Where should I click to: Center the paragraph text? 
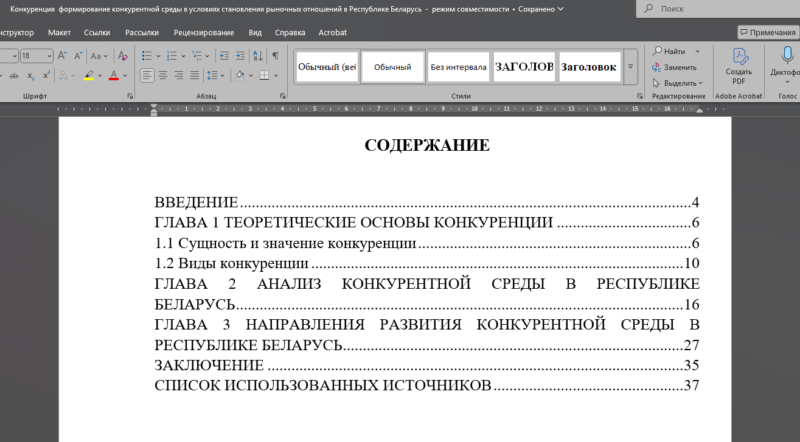(x=163, y=76)
